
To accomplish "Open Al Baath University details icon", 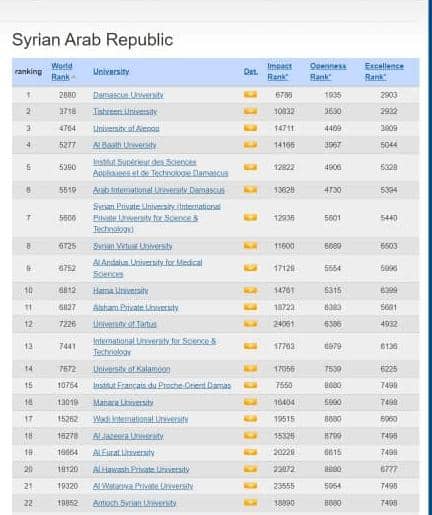I will point(250,145).
